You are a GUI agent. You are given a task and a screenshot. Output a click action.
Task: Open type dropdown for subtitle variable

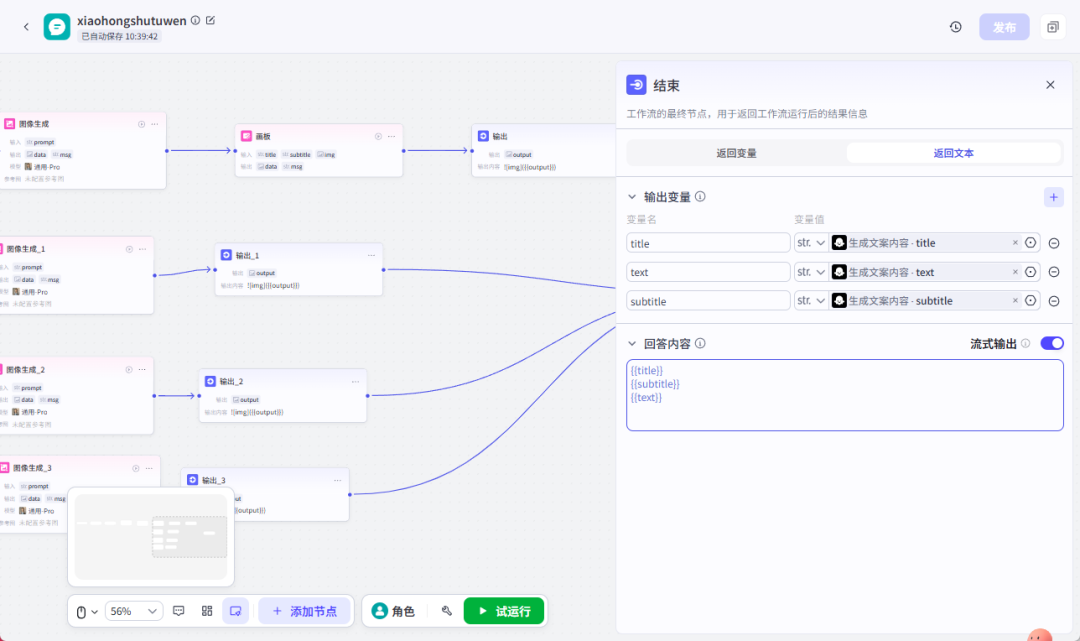pos(811,301)
